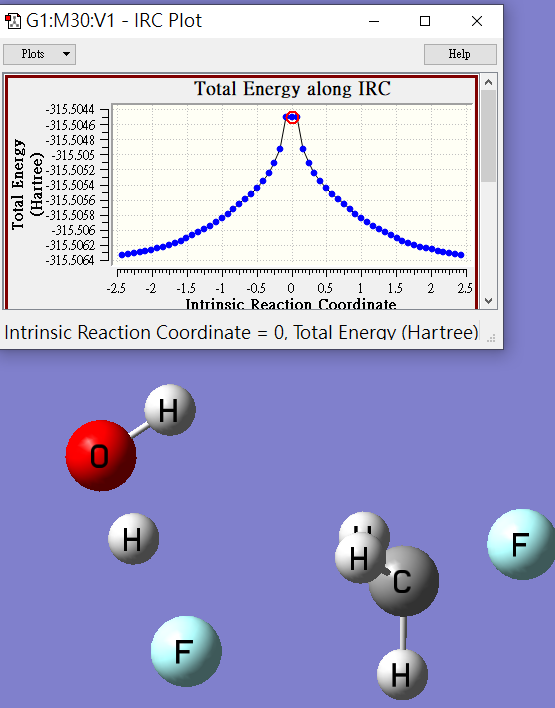Minimize the IRC Plot window
The height and width of the screenshot is (708, 555).
pyautogui.click(x=374, y=21)
